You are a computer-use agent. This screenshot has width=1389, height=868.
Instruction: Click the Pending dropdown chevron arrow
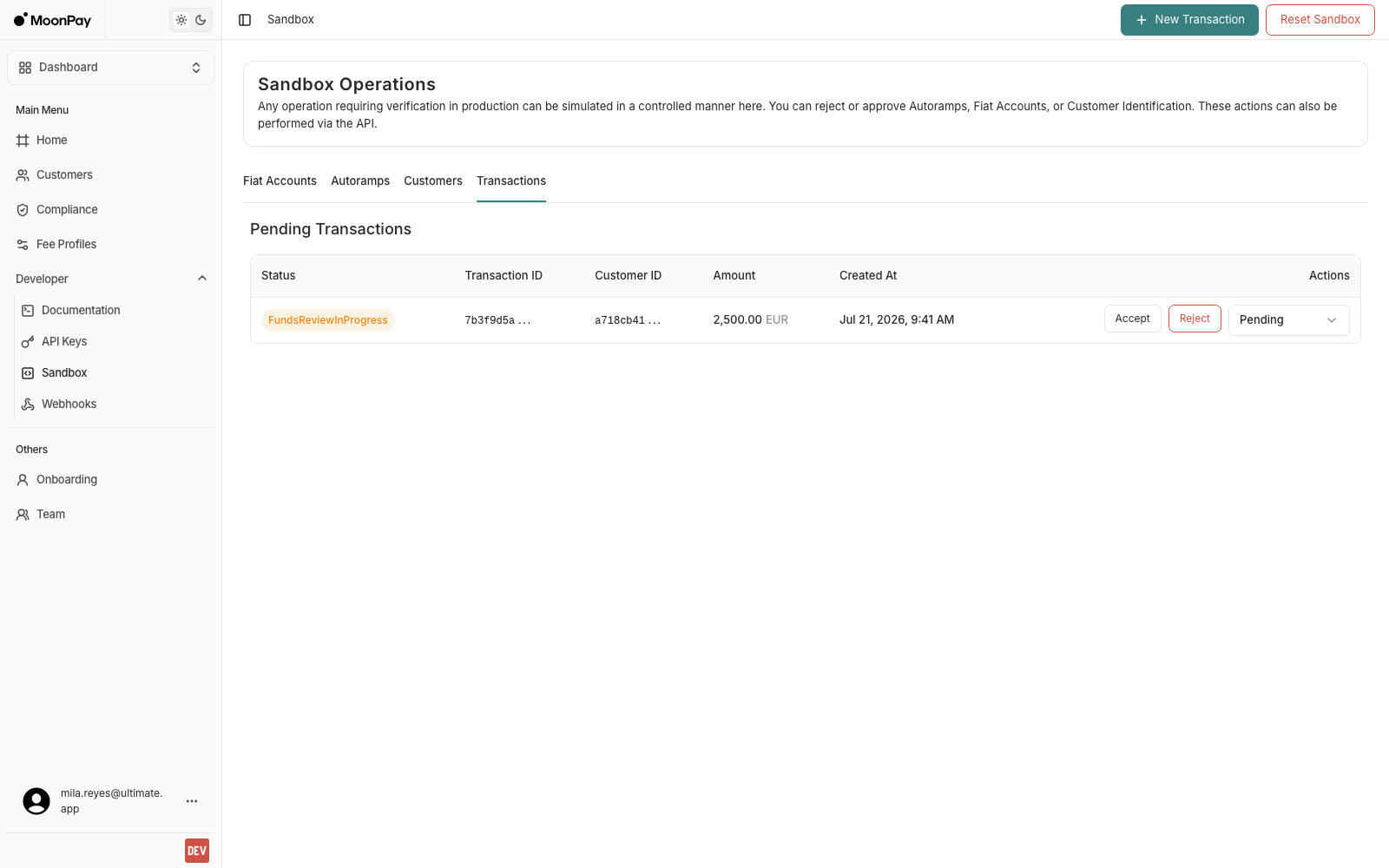(1332, 320)
